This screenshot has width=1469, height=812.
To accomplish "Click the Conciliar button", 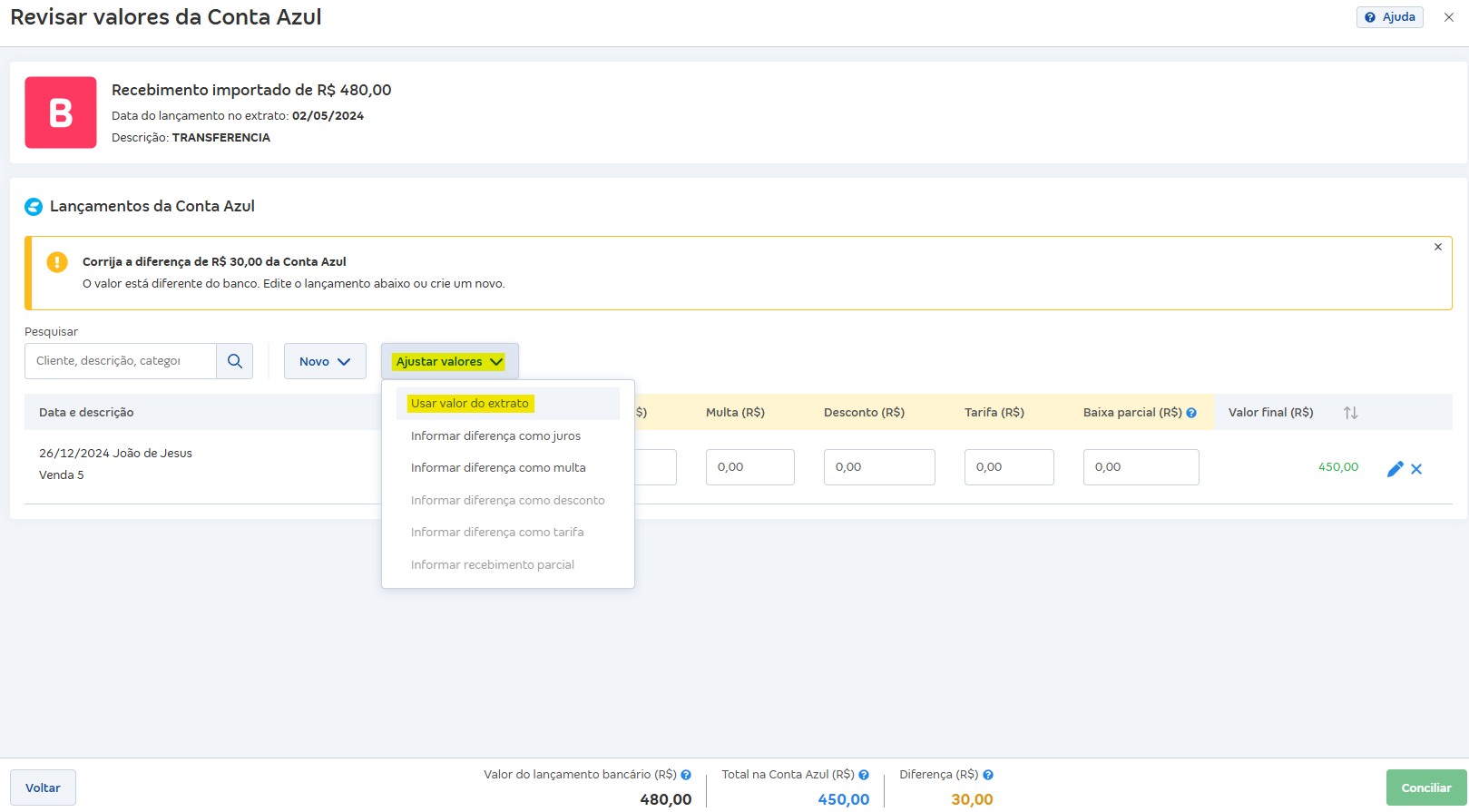I will click(x=1426, y=788).
